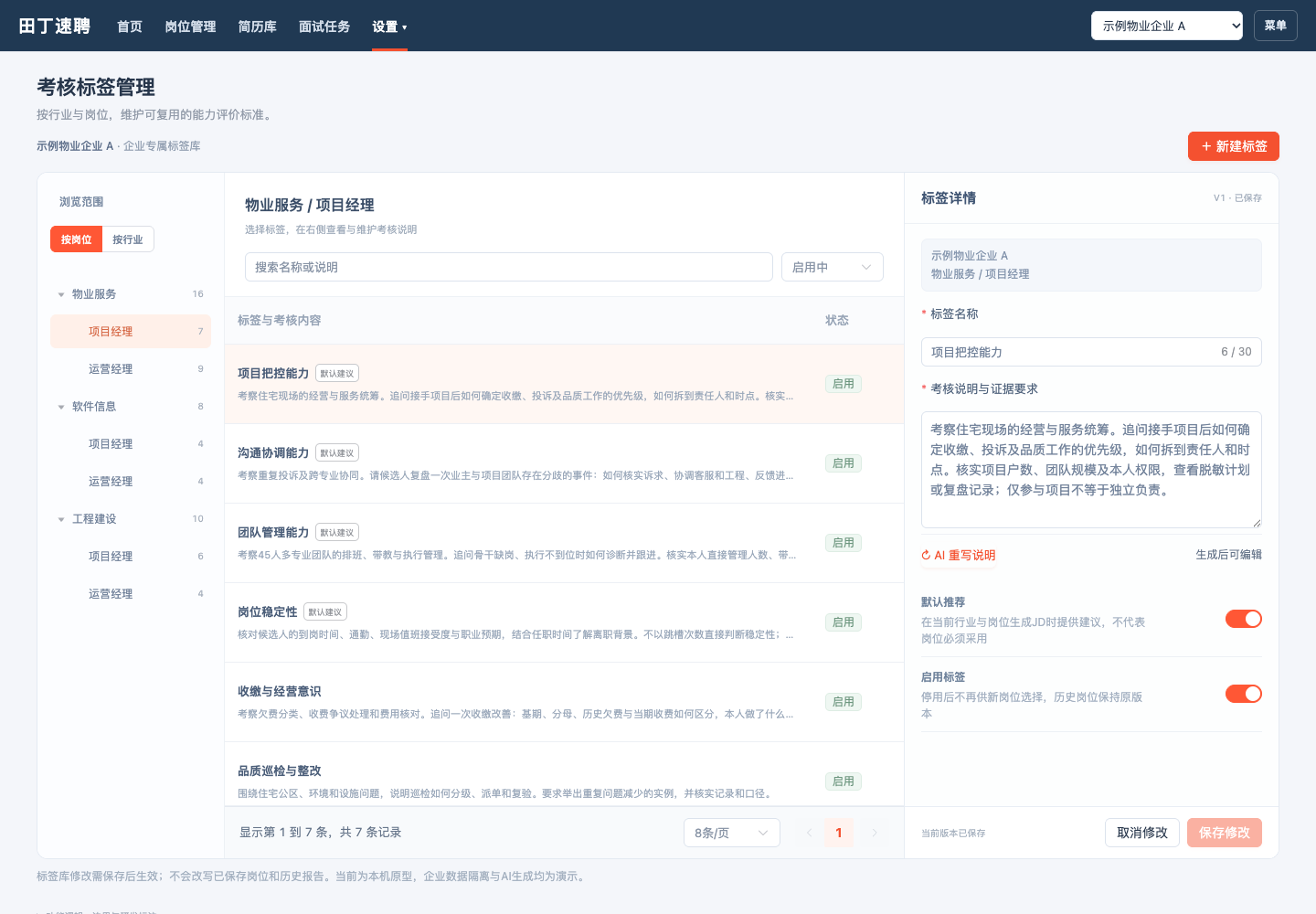Collapse the 工程建设 tree group
The image size is (1316, 914).
coord(61,519)
